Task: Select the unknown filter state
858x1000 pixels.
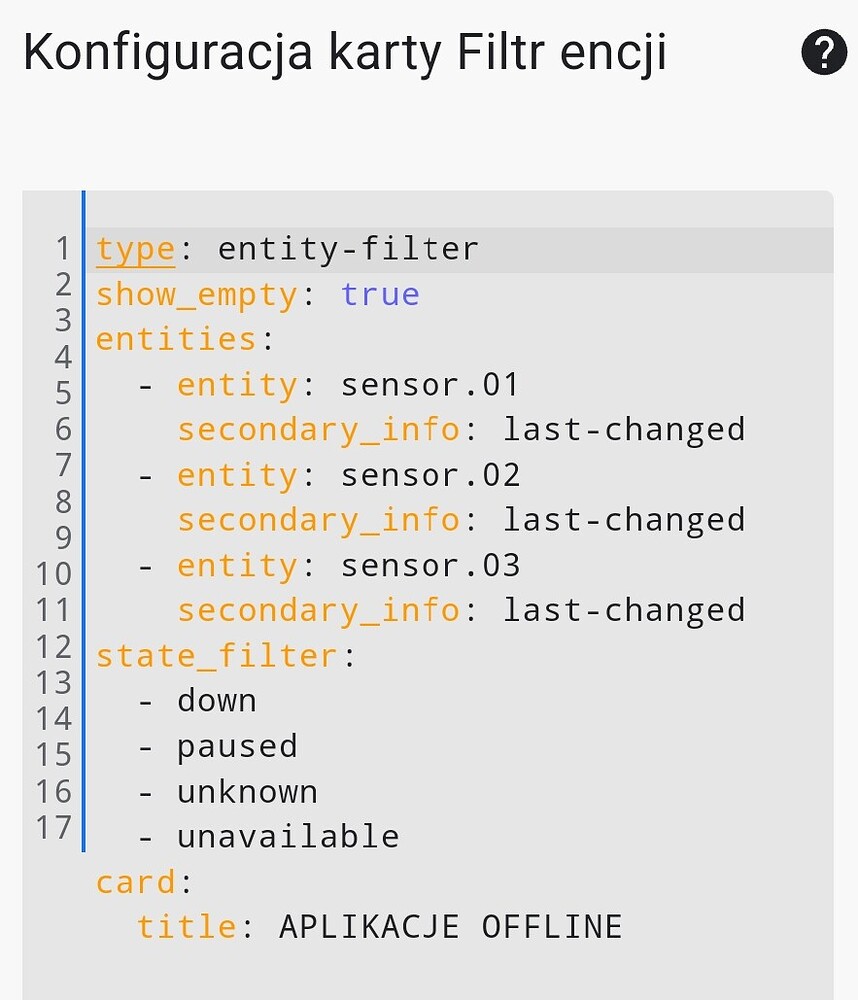Action: pos(247,791)
